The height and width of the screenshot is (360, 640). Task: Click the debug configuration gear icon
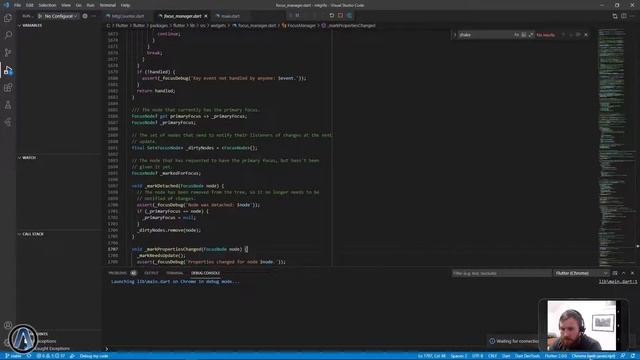click(85, 16)
